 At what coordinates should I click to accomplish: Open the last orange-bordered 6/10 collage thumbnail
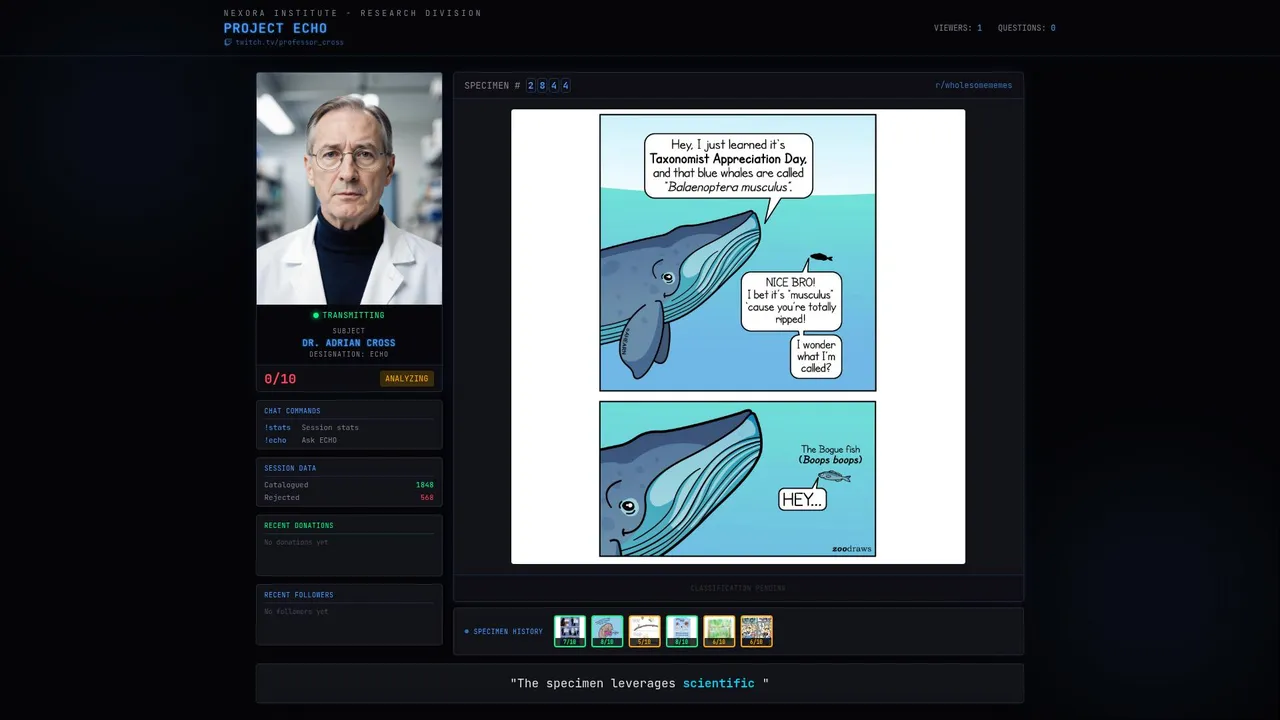756,631
